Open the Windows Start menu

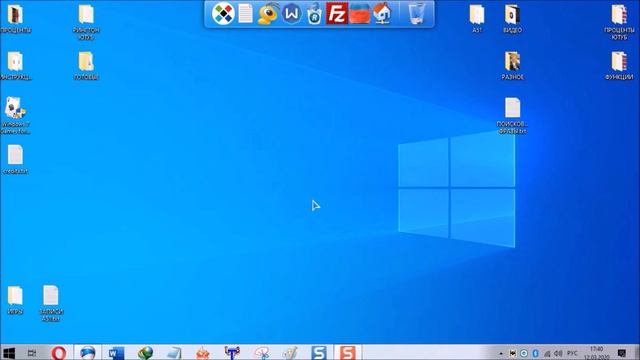click(x=9, y=353)
